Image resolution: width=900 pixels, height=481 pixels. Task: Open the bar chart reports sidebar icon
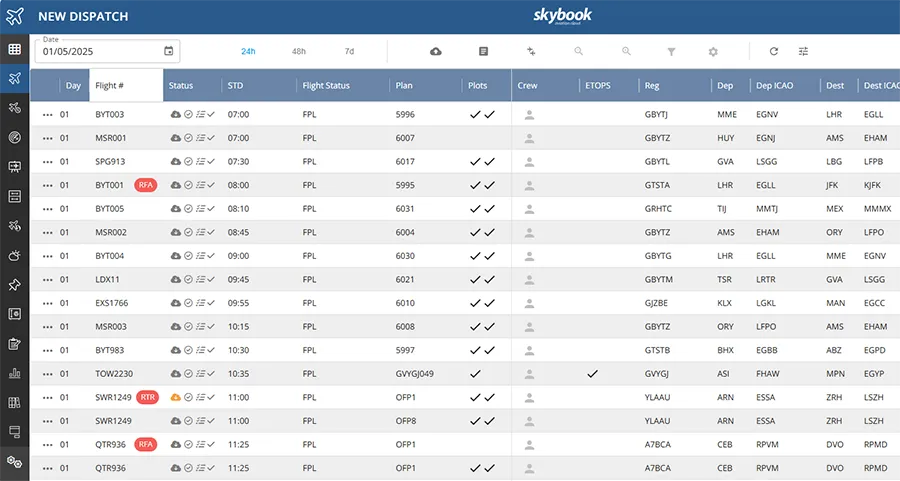[x=14, y=373]
